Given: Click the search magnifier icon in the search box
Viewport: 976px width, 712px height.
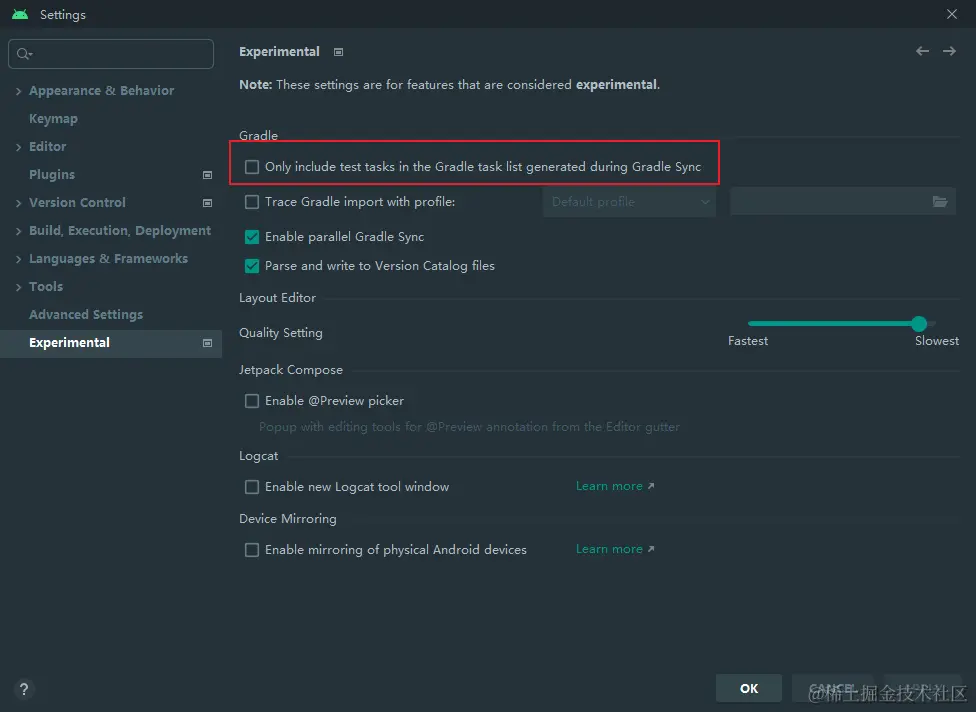Looking at the screenshot, I should click(24, 54).
